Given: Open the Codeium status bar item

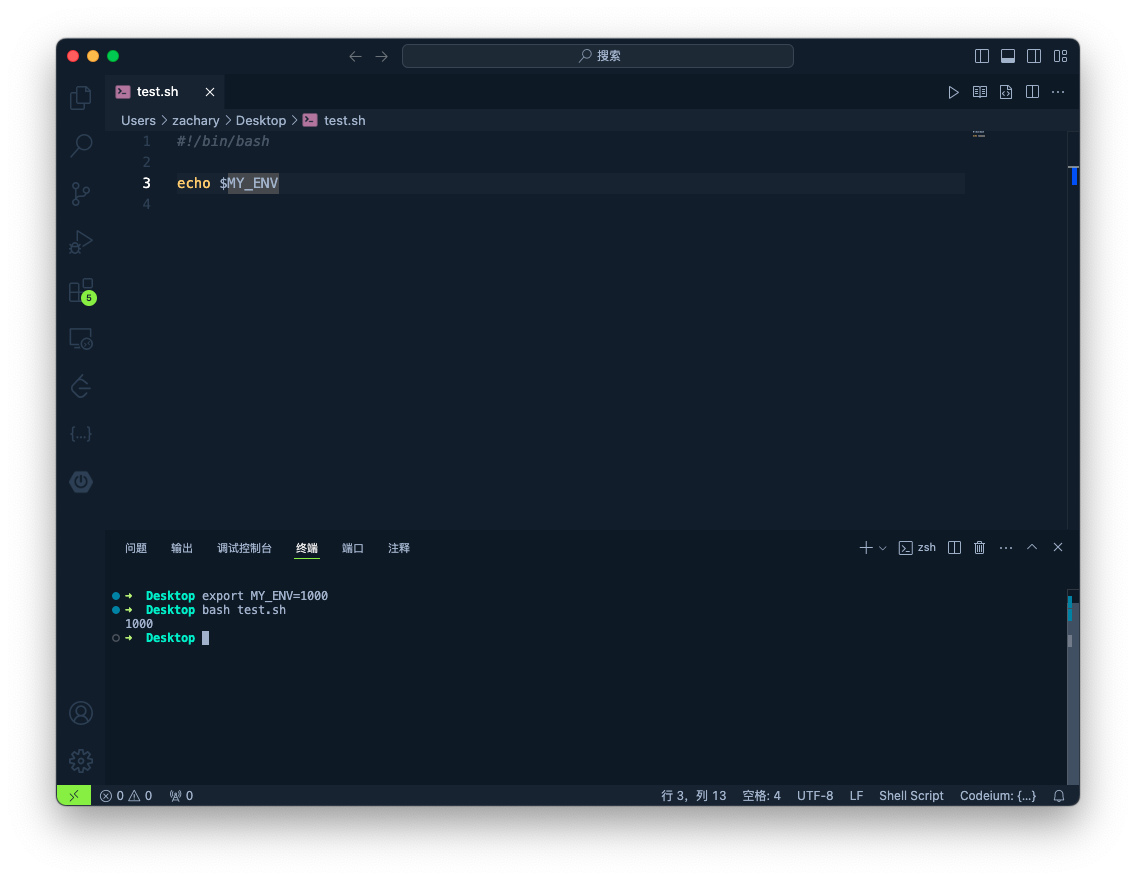Looking at the screenshot, I should coord(998,796).
